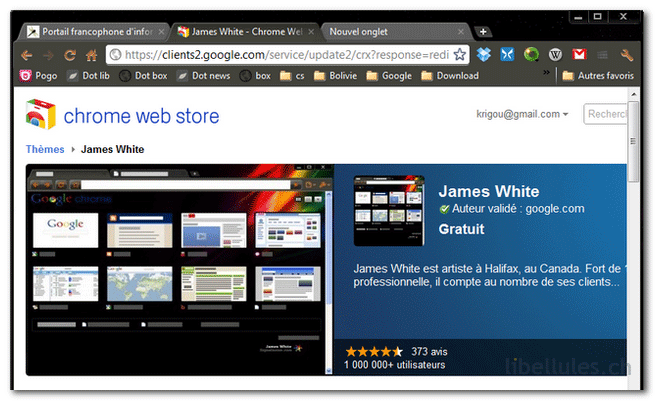Close the Portail francophone tab

[x=161, y=32]
